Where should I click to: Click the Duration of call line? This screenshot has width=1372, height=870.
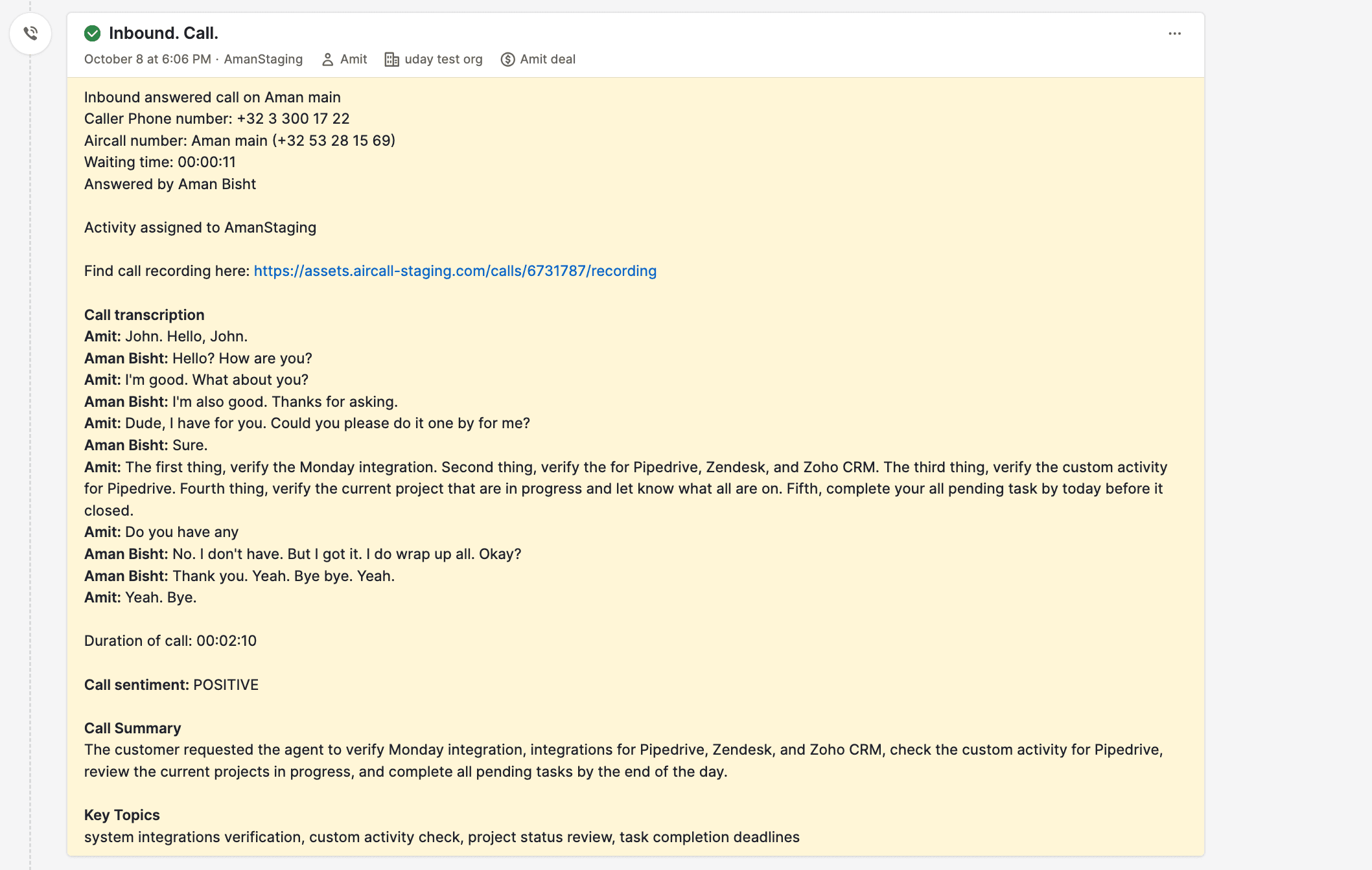(170, 641)
